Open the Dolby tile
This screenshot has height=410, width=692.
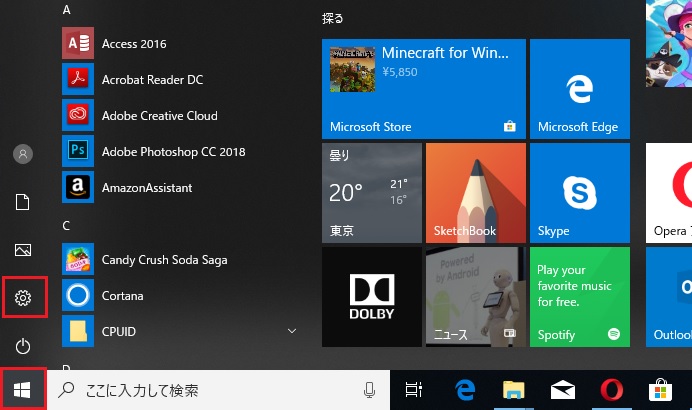coord(372,297)
